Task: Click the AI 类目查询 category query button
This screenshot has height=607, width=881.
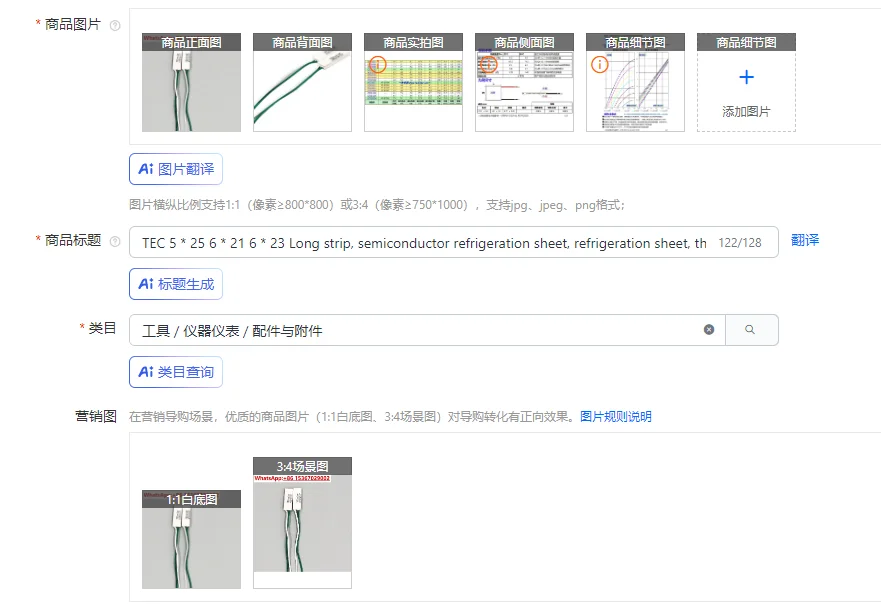Action: coord(176,372)
